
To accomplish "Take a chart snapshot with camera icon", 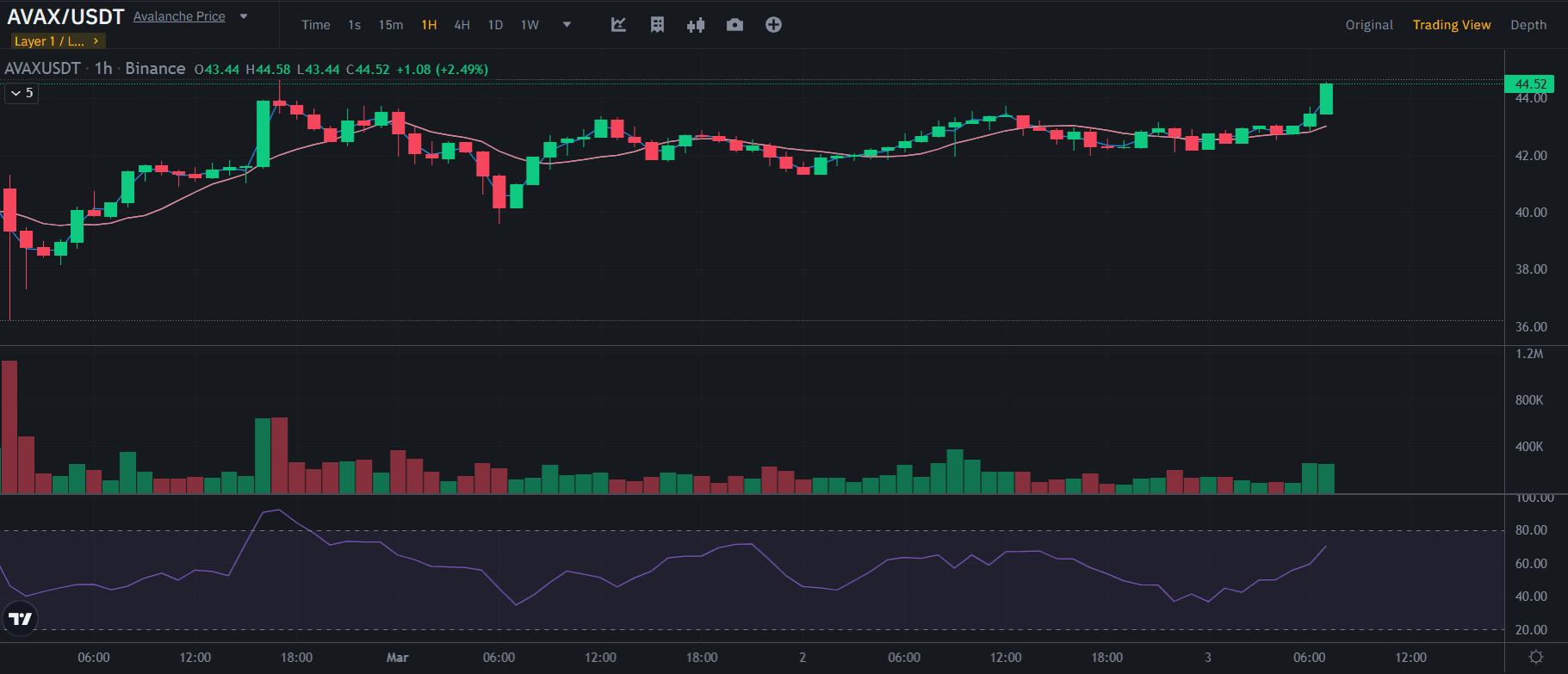I will tap(734, 25).
